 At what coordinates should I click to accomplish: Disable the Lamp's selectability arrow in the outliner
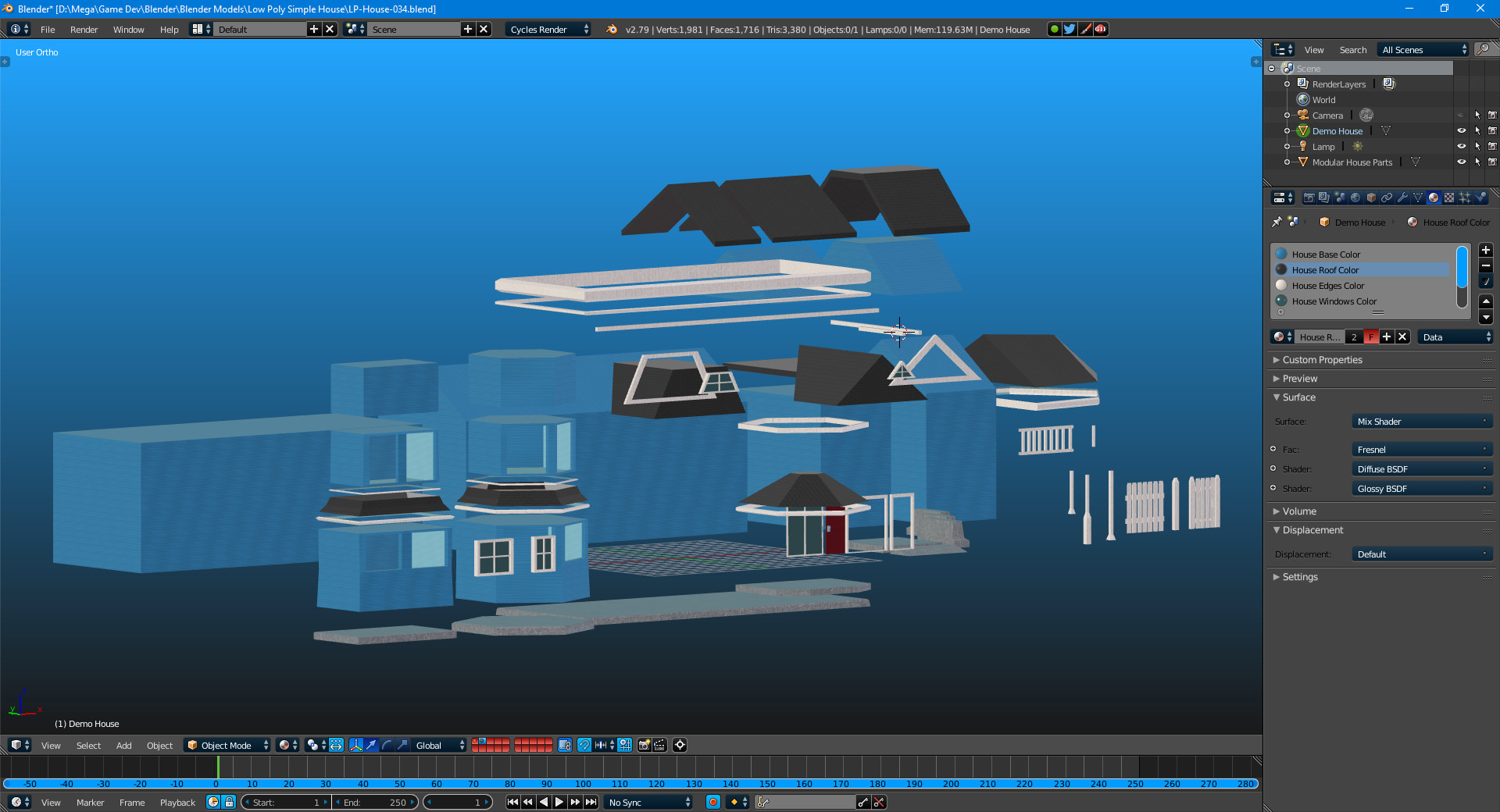pyautogui.click(x=1477, y=146)
